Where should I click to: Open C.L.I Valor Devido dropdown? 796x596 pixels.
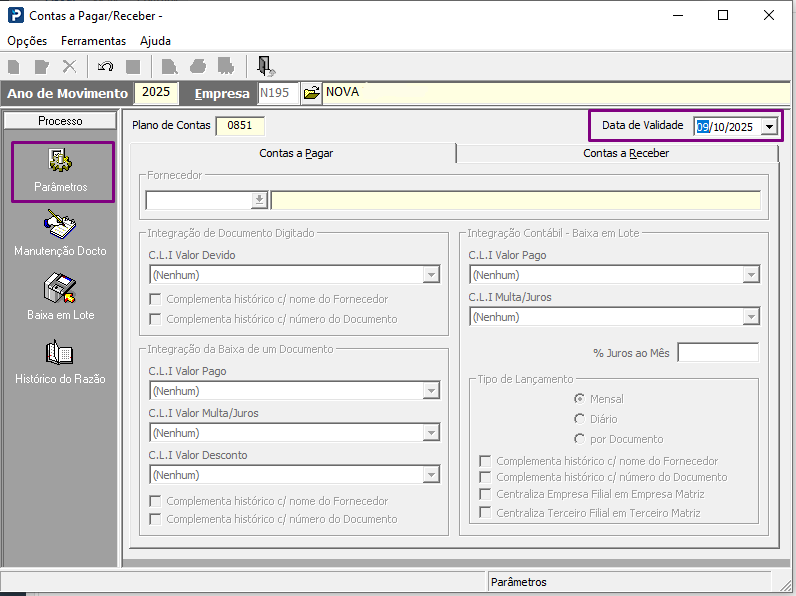[x=431, y=275]
